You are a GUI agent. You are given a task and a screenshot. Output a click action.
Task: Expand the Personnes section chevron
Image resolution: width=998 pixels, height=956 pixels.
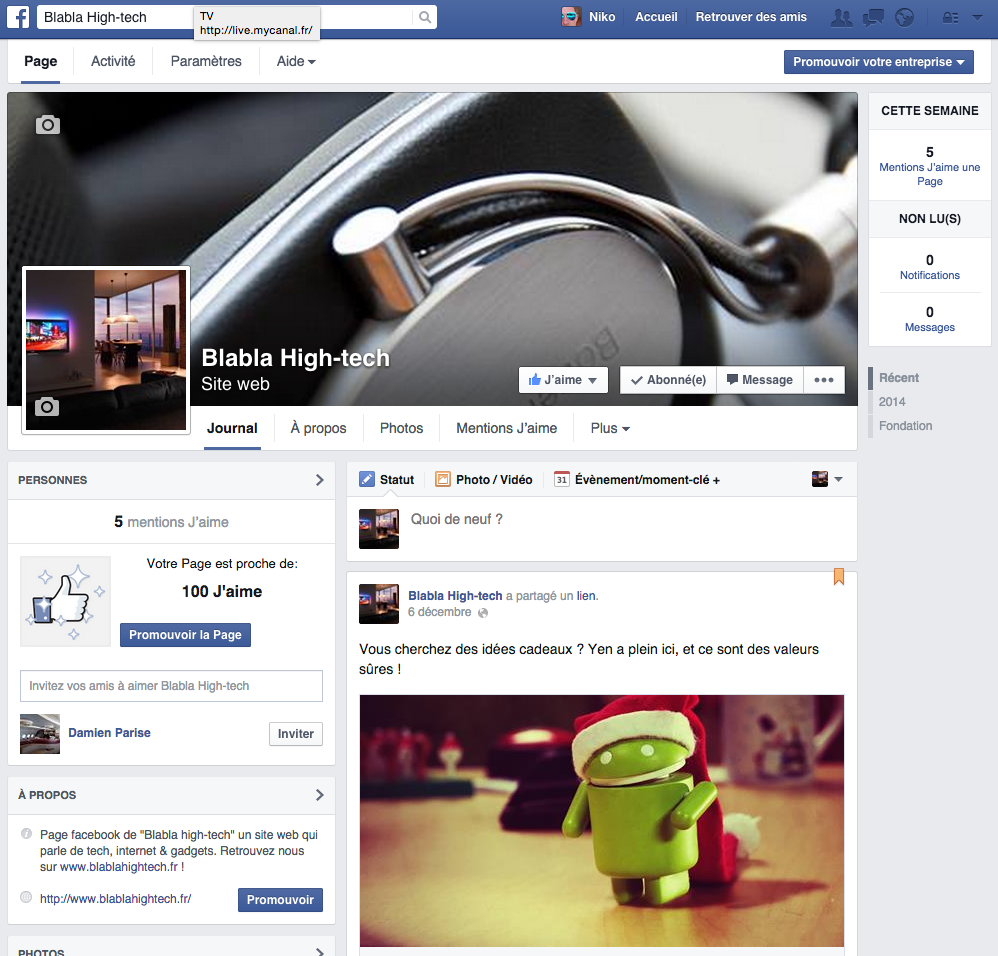coord(320,480)
